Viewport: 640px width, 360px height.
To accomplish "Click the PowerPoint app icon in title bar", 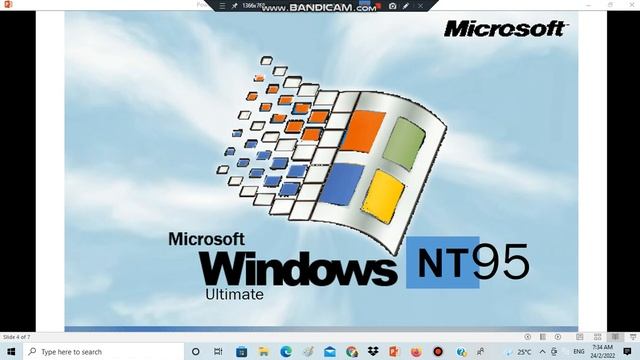I will tap(7, 4).
